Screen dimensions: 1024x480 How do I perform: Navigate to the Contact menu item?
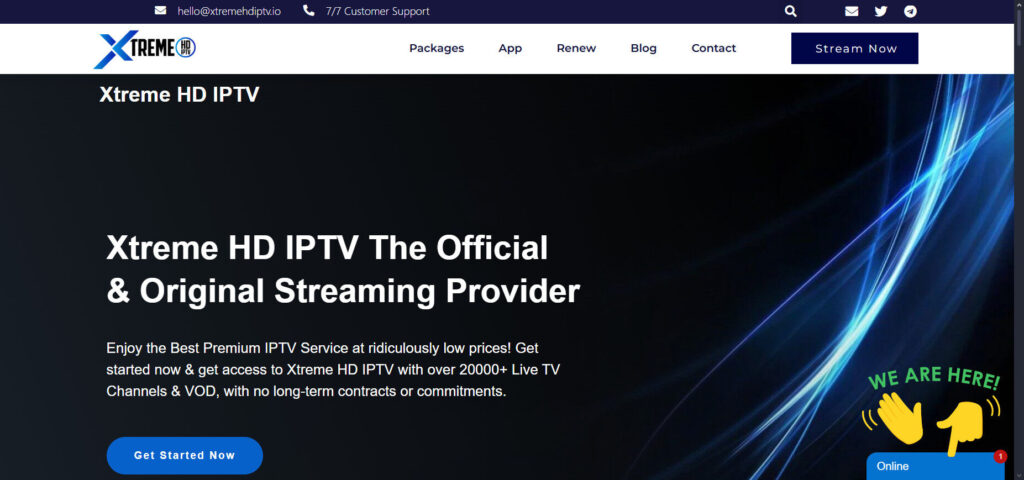coord(713,48)
